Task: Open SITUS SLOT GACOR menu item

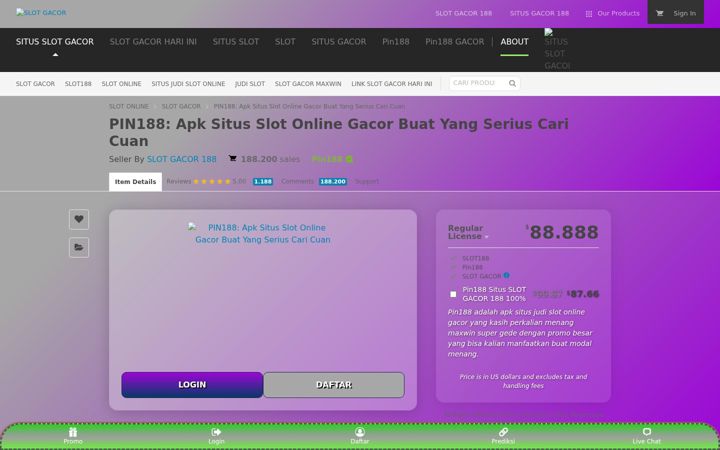Action: tap(55, 42)
